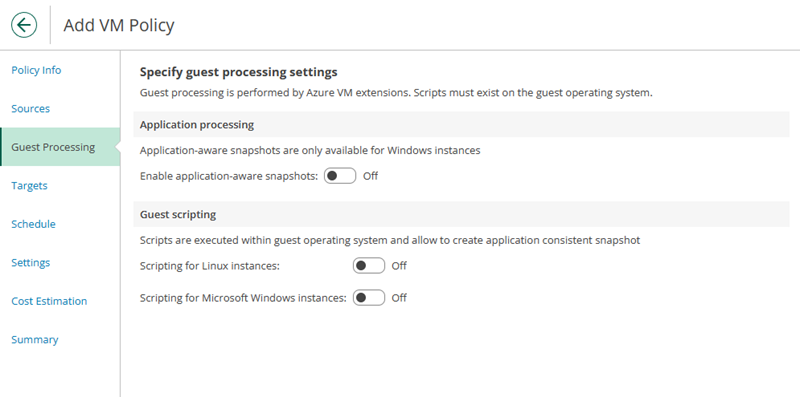Toggle scripting for Microsoft Windows instances
The height and width of the screenshot is (397, 800).
[x=369, y=297]
